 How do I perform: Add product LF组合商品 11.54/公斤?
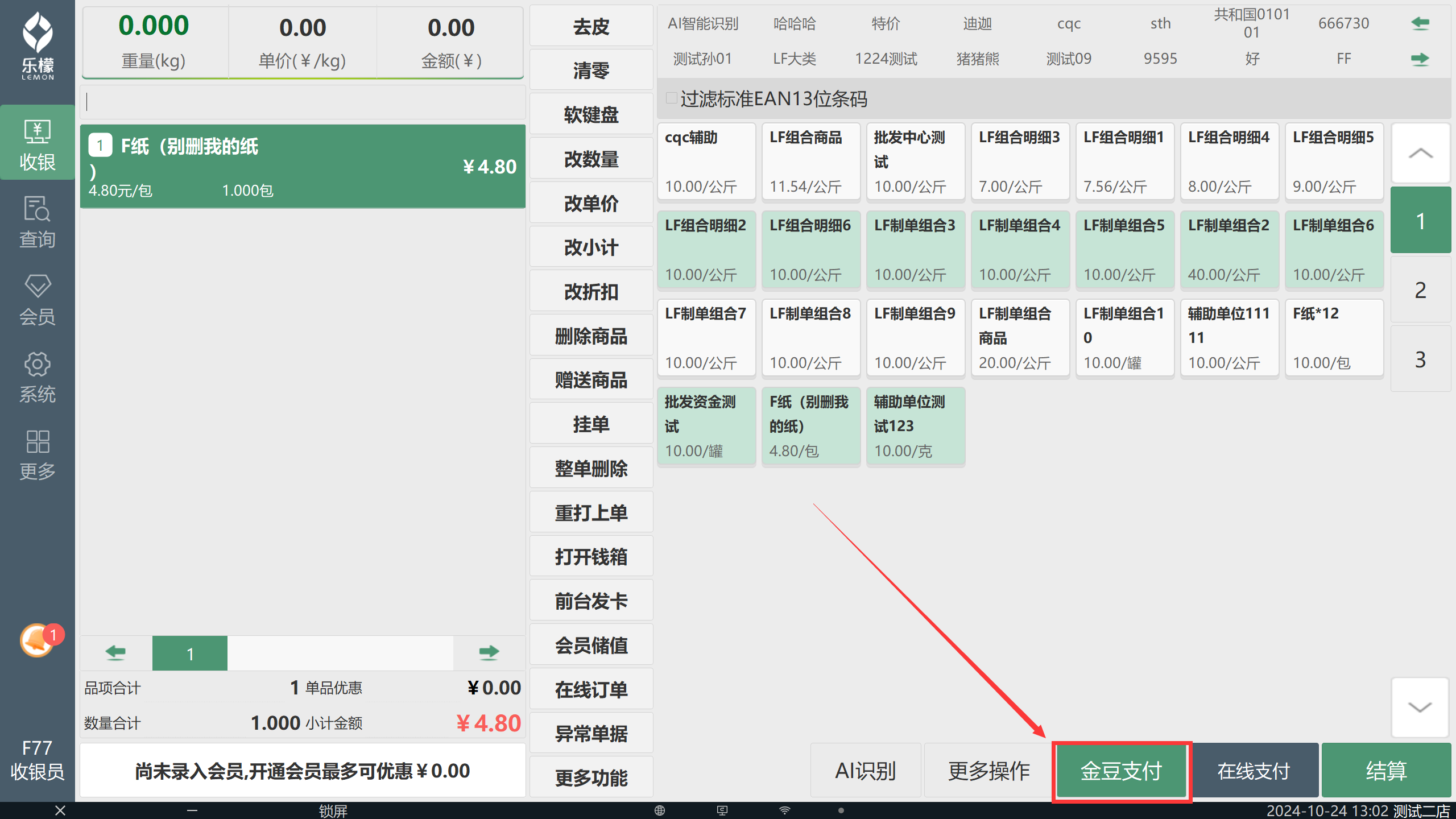click(811, 162)
